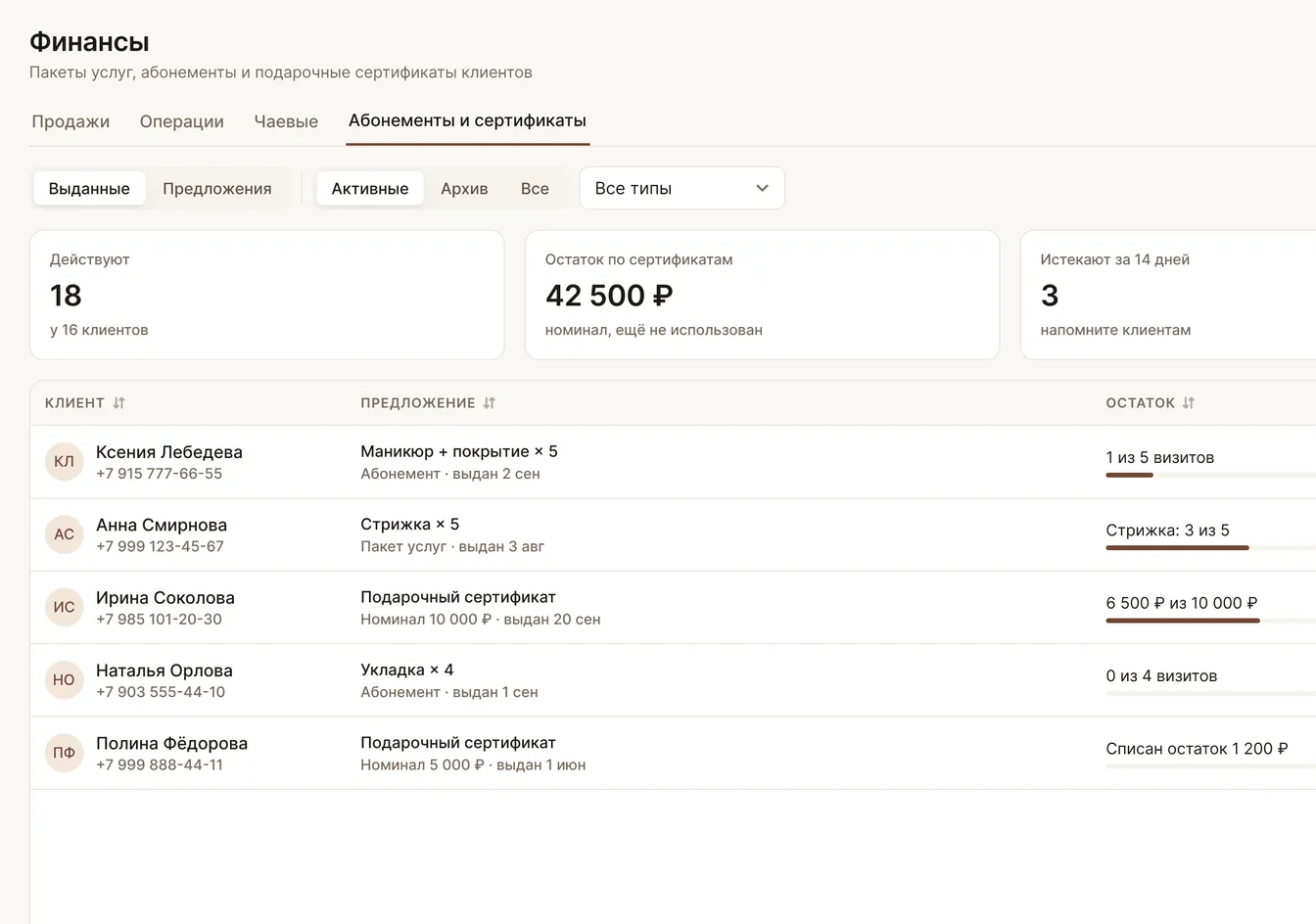Select the Выданные segment
1316x924 pixels.
[x=89, y=188]
